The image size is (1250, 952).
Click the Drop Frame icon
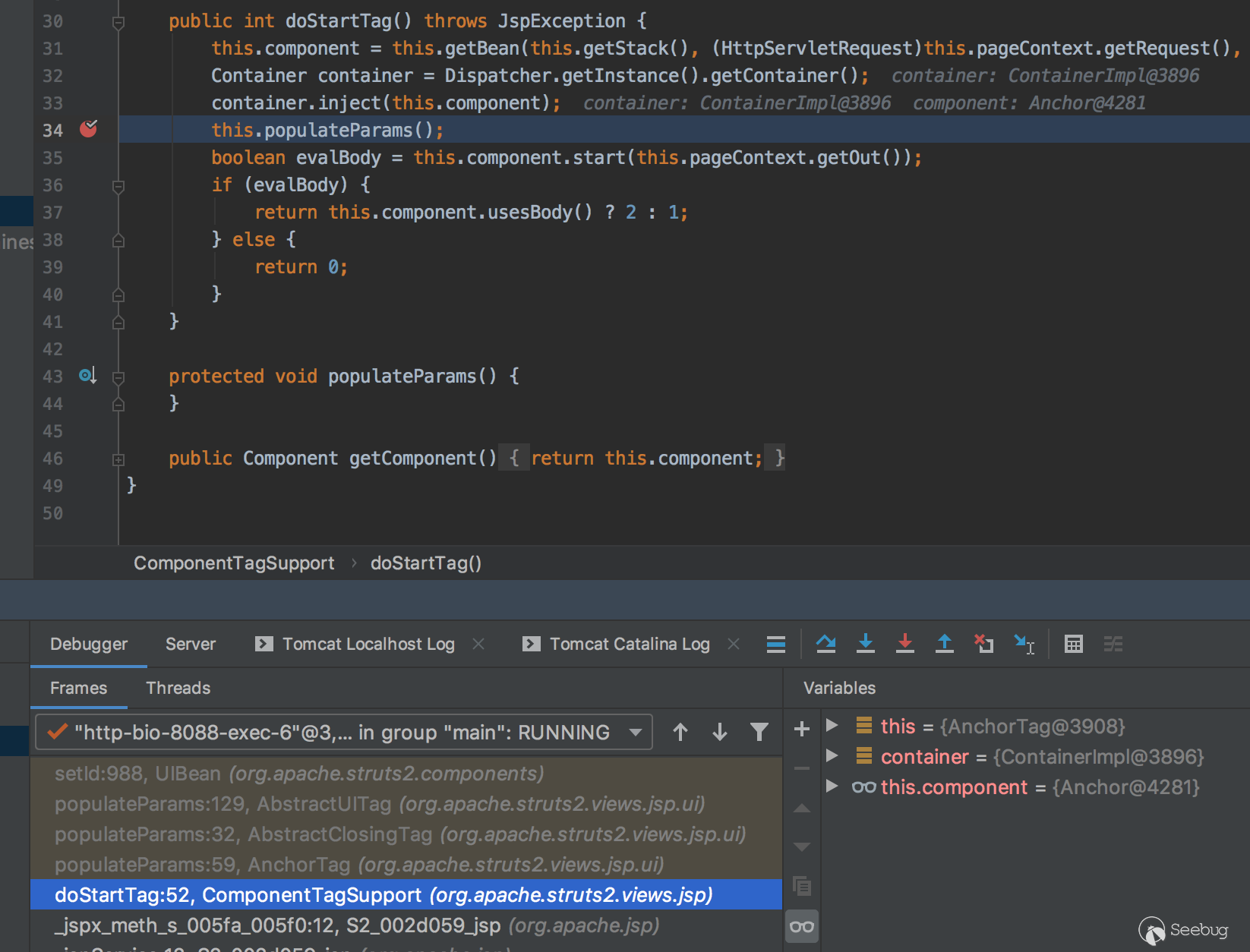click(983, 644)
